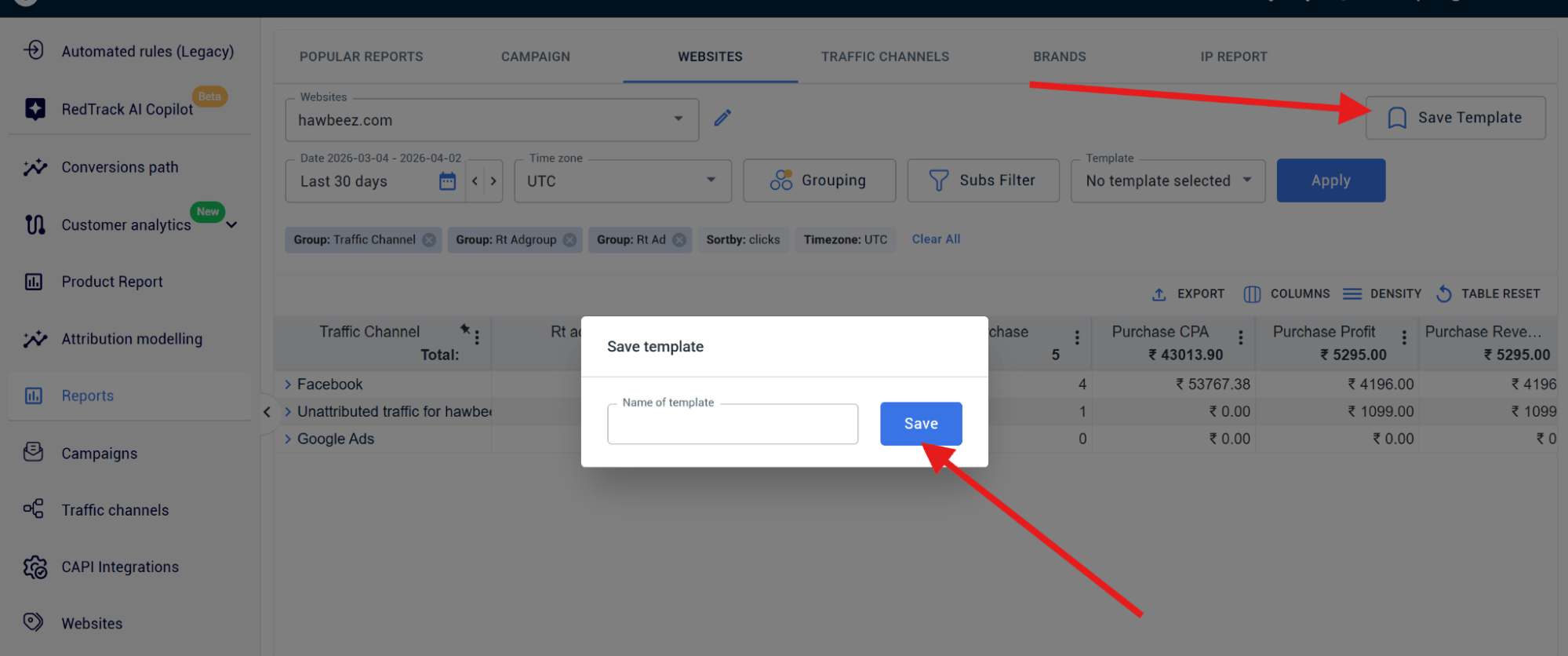
Task: Remove the Group: Traffic Channel chip
Action: pos(429,240)
